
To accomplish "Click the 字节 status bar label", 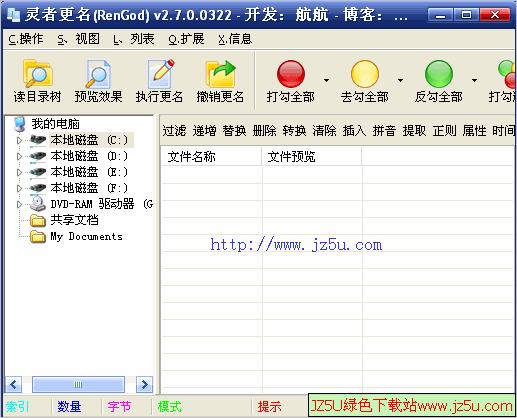I will click(119, 407).
